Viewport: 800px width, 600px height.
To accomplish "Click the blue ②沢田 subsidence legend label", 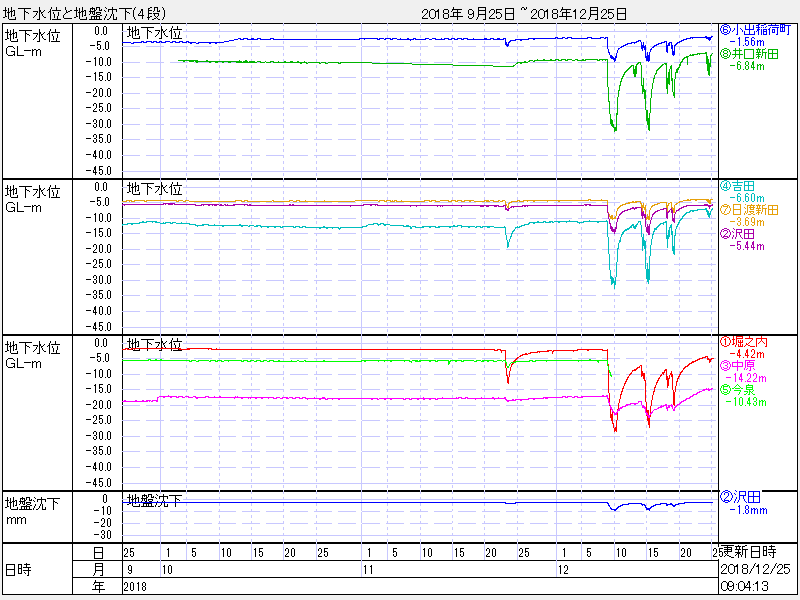I will 742,497.
